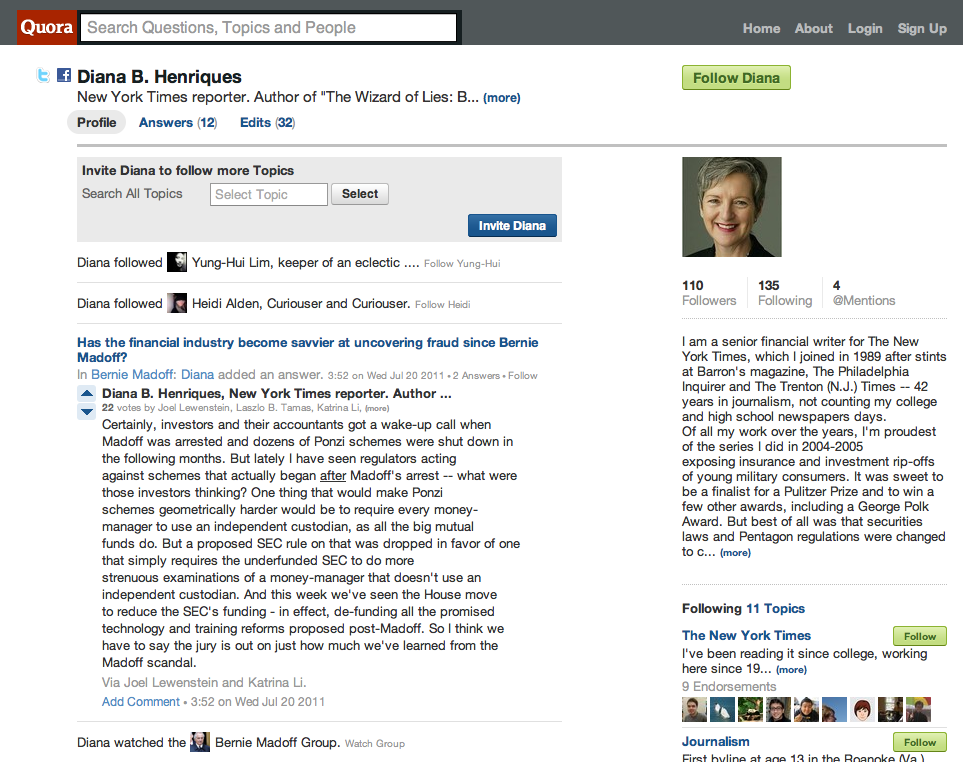Click the Select Topic input field
Screen dimensions: 963x762
point(268,194)
